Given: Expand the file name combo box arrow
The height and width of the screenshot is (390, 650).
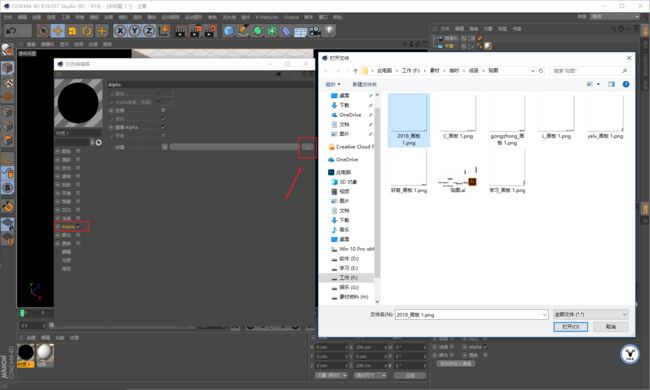Looking at the screenshot, I should pyautogui.click(x=545, y=315).
